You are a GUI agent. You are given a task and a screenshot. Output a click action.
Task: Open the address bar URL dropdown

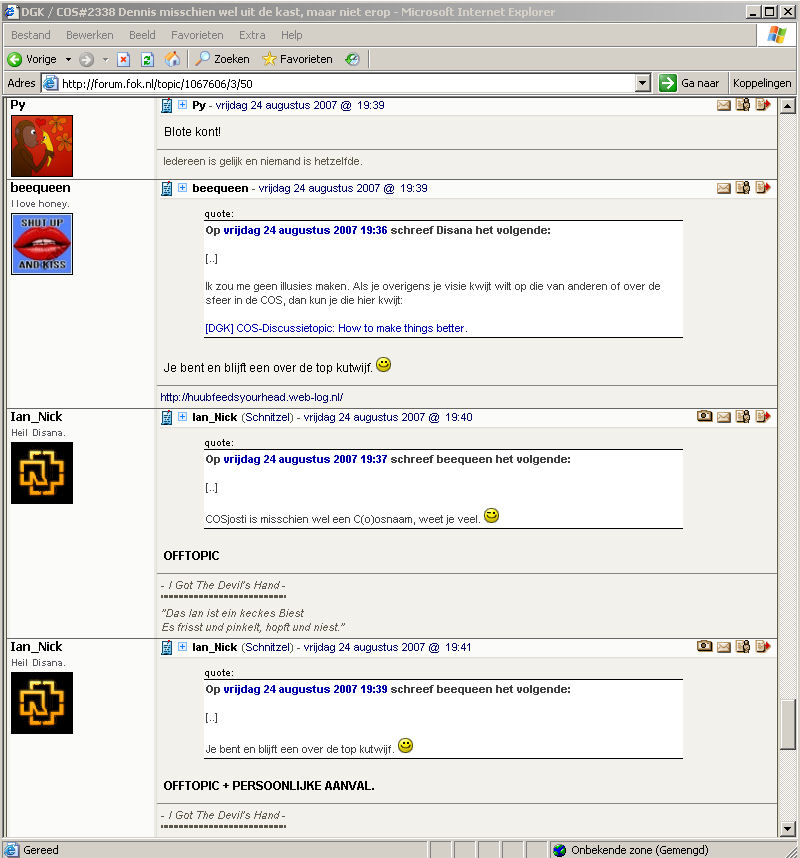pos(643,84)
